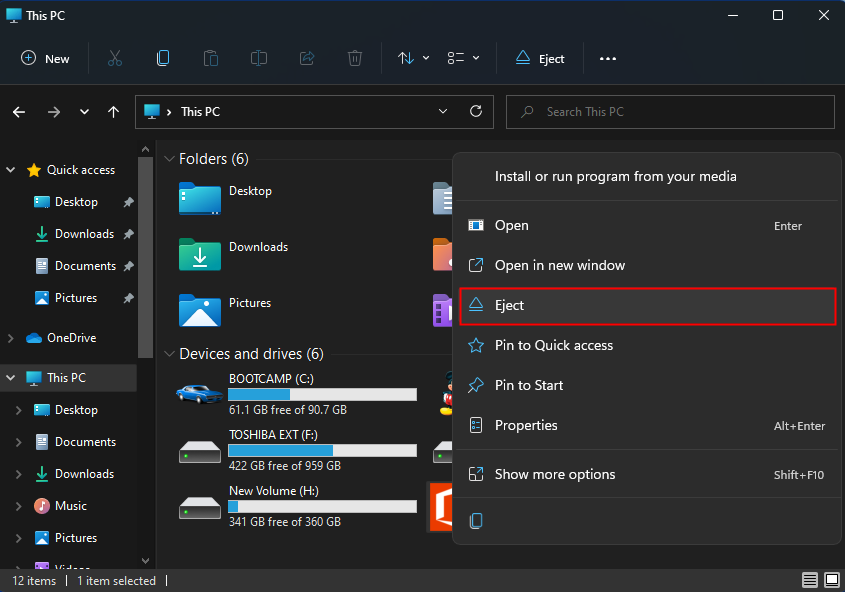Click the New button in toolbar
This screenshot has width=845, height=592.
(46, 58)
